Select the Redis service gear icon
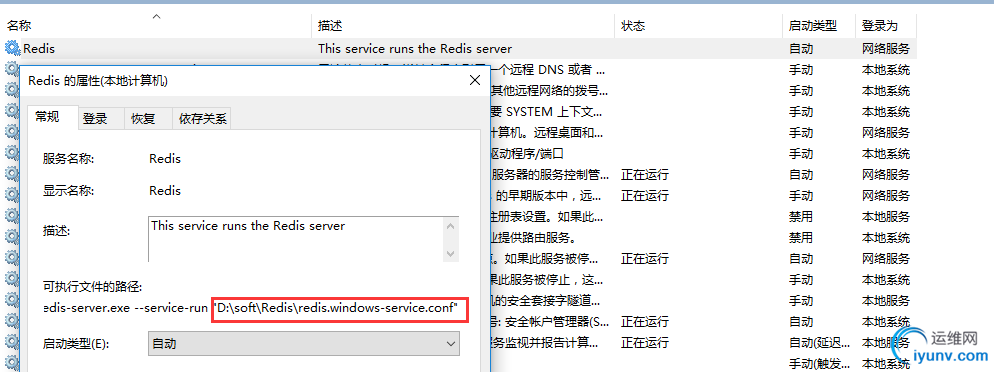 click(x=12, y=48)
